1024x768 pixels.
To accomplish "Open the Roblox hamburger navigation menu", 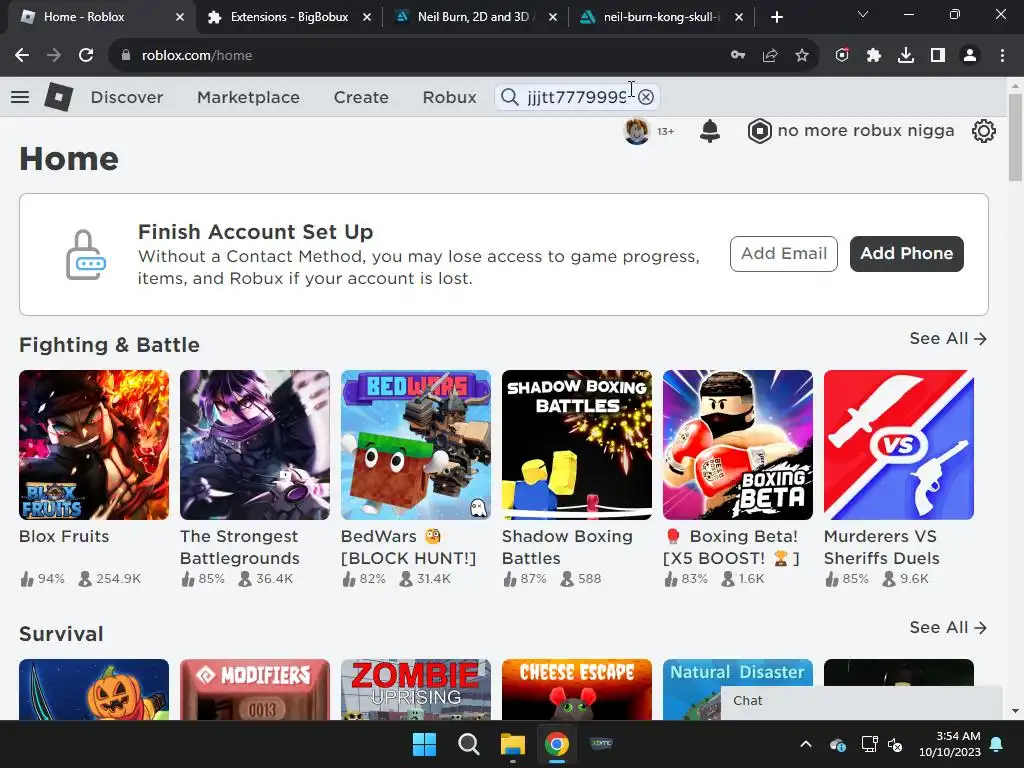I will (20, 97).
